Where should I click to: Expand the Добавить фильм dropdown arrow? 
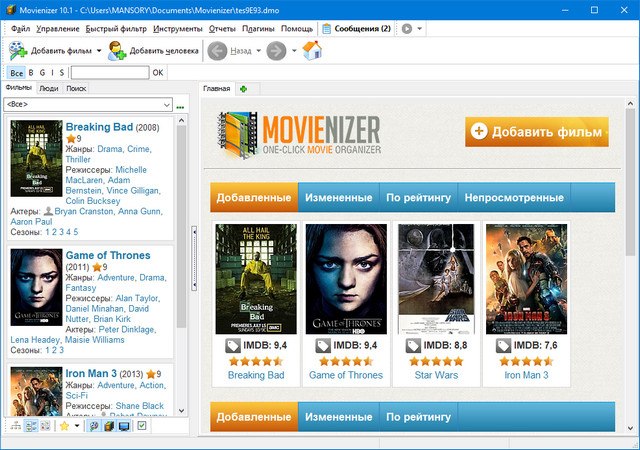(x=99, y=49)
